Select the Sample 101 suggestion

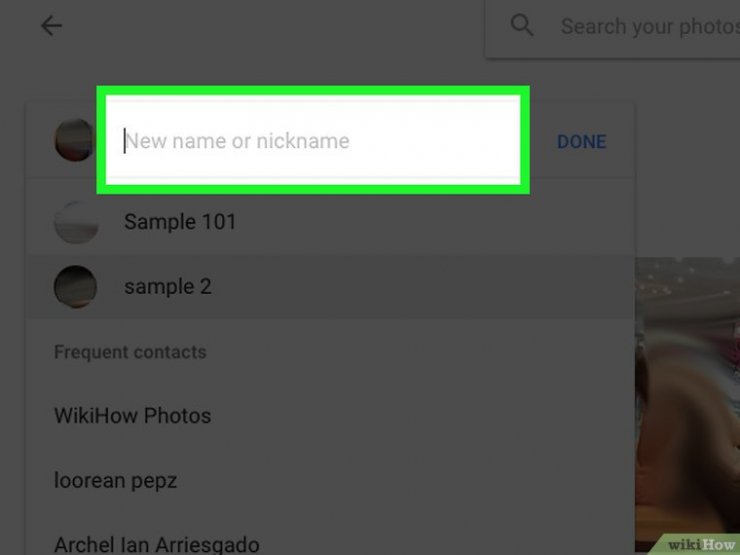330,222
